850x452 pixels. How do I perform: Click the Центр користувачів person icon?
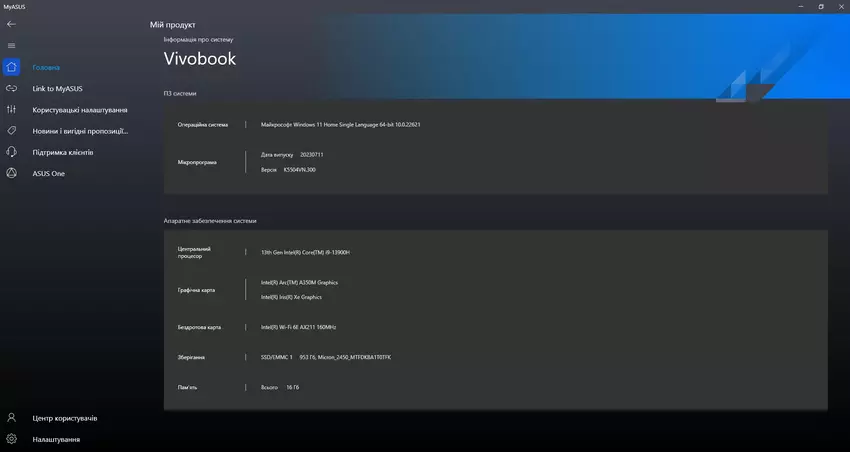pos(11,418)
